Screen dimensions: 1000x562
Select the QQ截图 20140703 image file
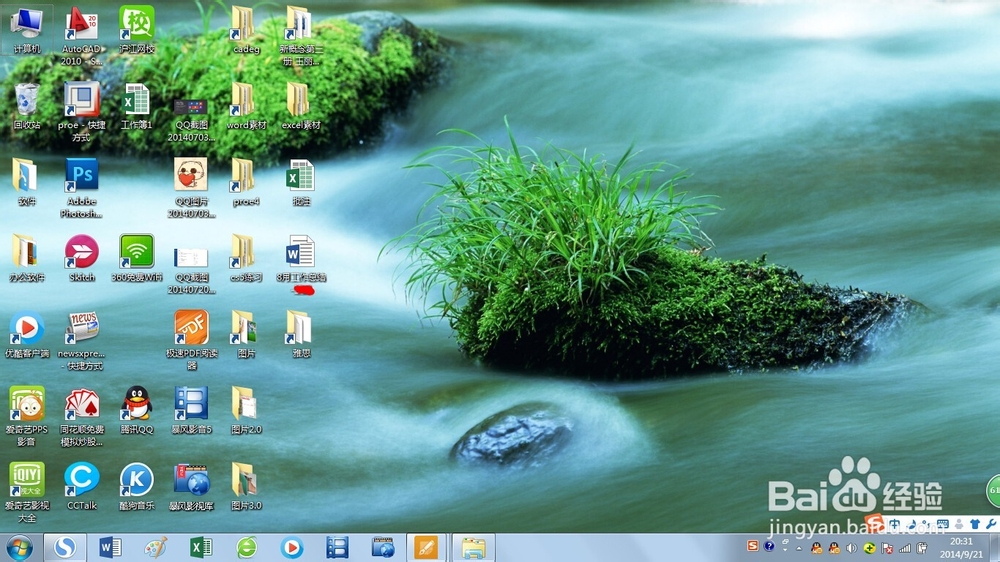pos(191,119)
